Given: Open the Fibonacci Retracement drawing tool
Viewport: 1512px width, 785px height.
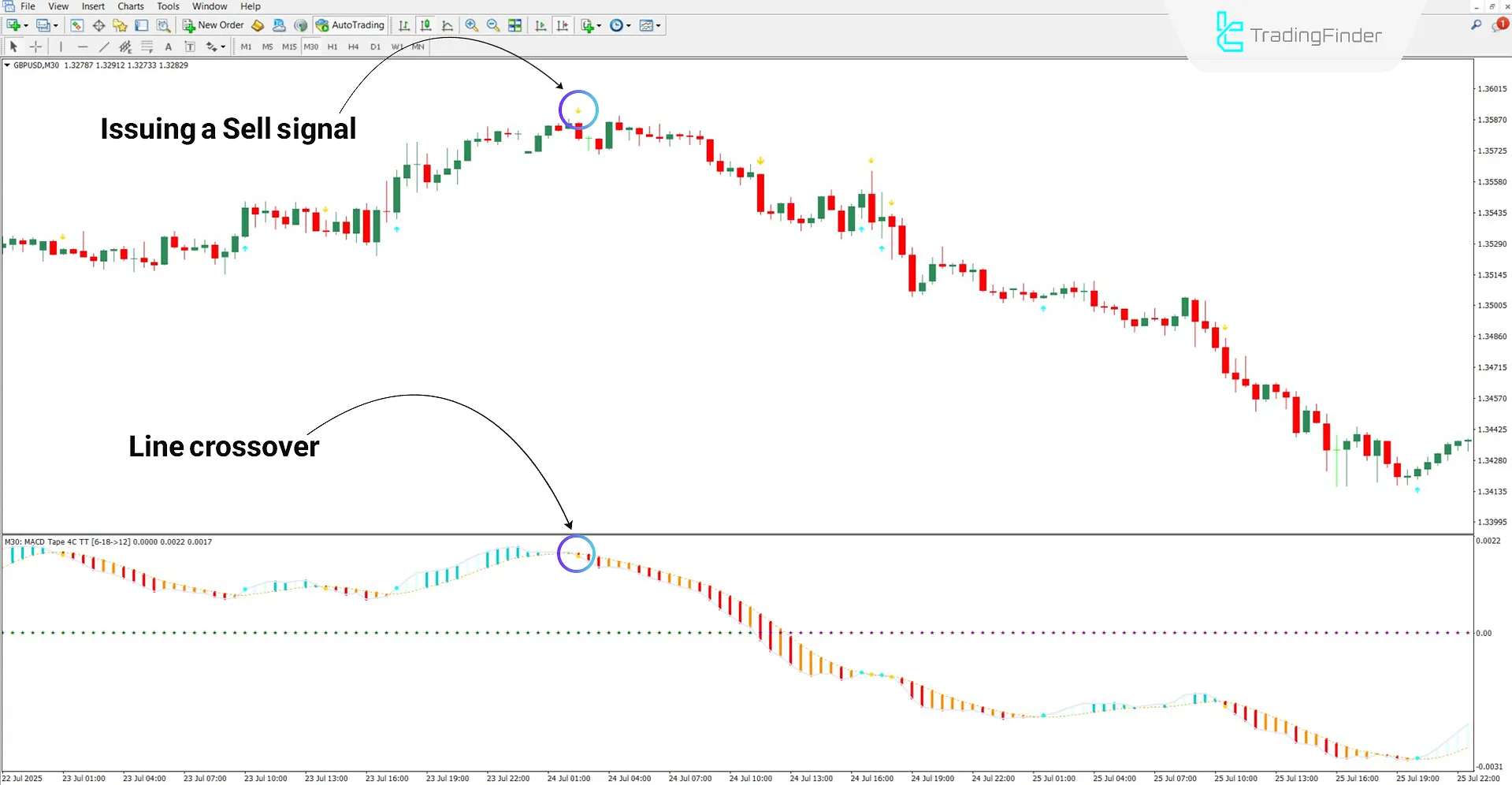Looking at the screenshot, I should tap(146, 47).
